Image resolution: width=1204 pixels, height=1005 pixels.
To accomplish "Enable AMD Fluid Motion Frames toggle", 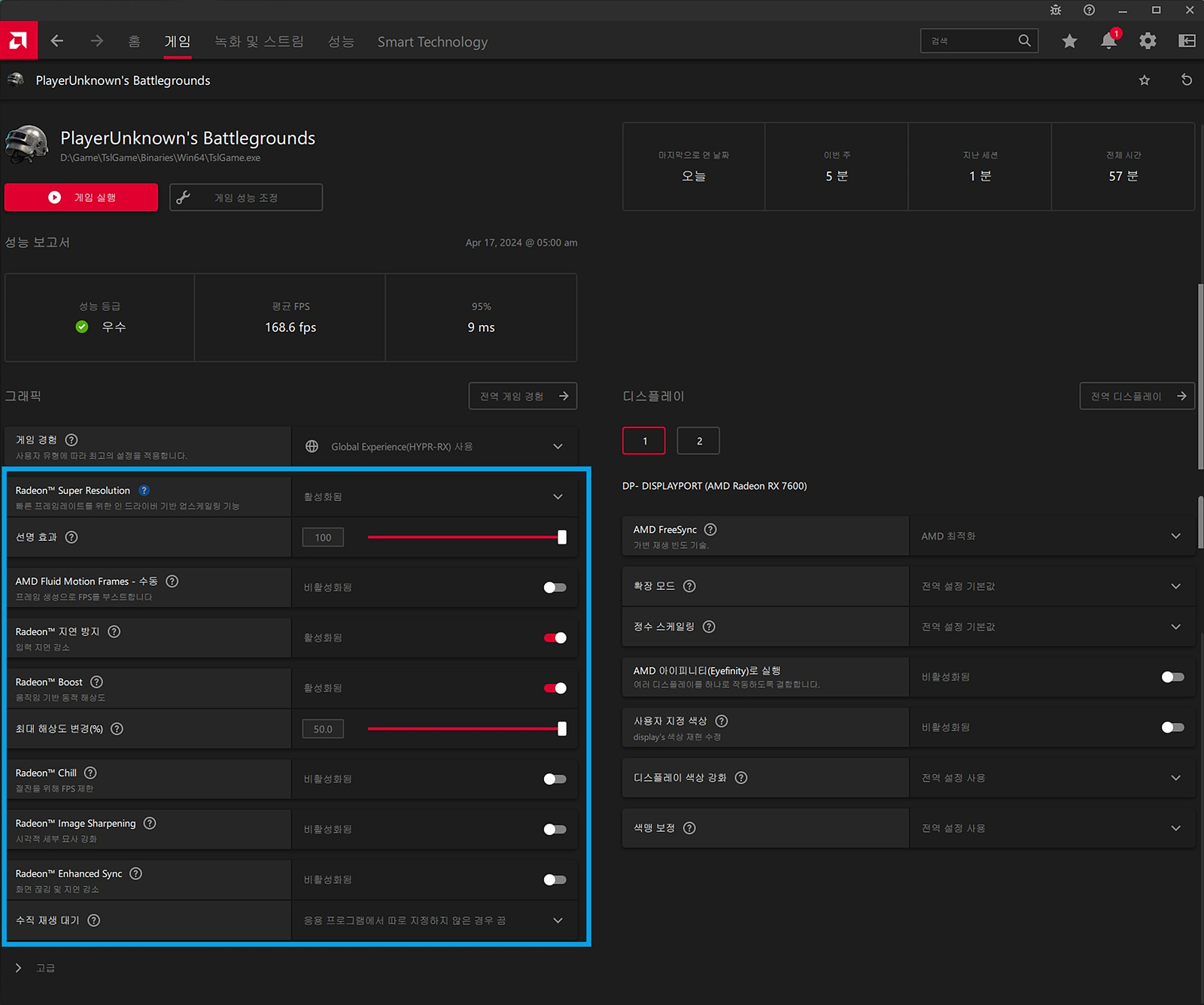I will 555,588.
